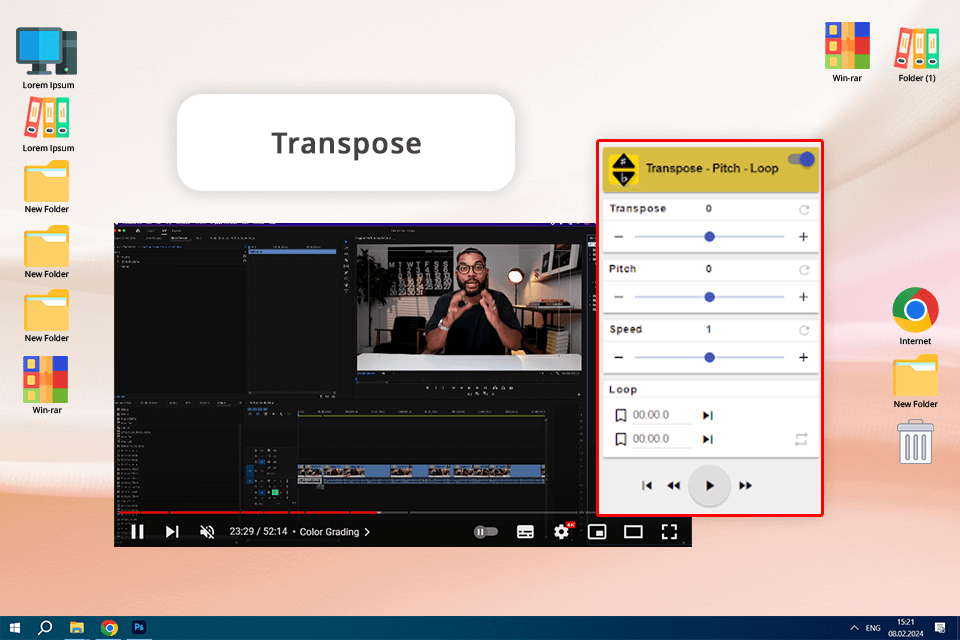Enable miniplayer mode
Viewport: 960px width, 640px height.
click(x=597, y=532)
